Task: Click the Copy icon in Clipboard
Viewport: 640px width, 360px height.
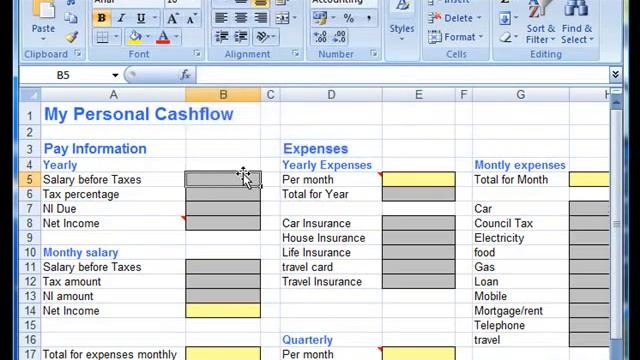Action: [x=71, y=18]
